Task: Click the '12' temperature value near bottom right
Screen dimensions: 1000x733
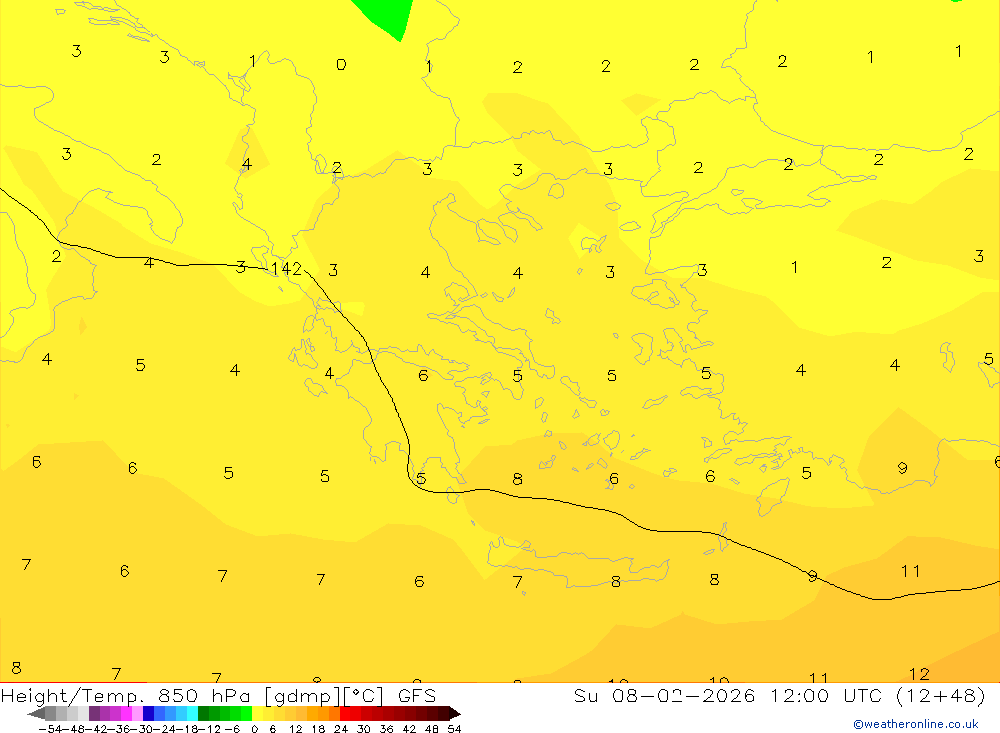Action: coord(919,674)
